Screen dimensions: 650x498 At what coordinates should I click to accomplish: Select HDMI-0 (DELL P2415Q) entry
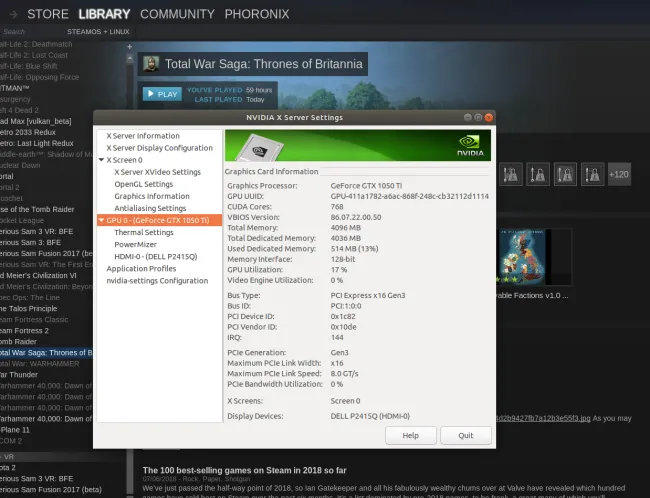coord(156,256)
